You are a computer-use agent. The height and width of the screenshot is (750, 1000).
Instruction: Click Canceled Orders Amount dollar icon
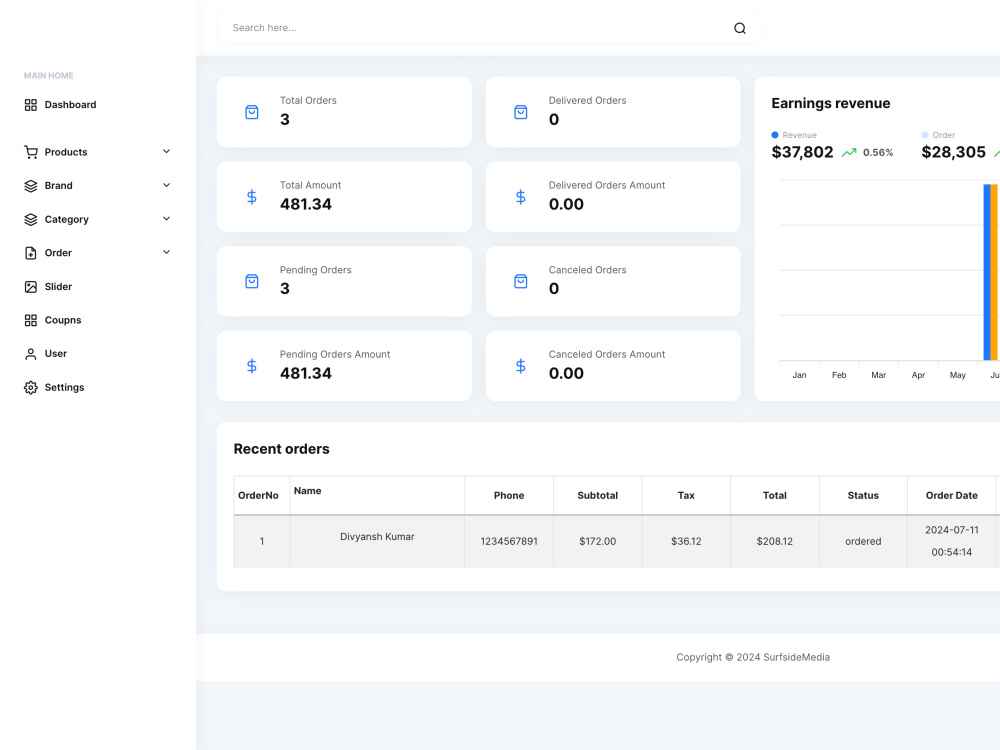click(x=521, y=366)
